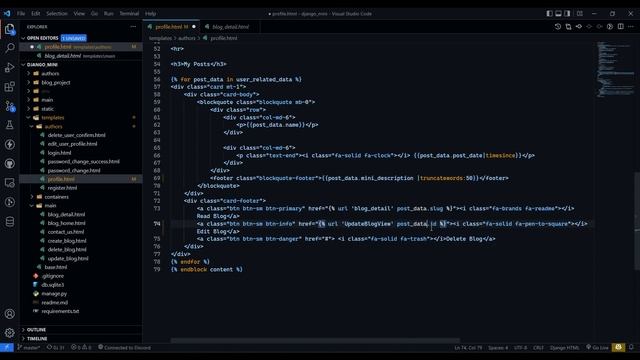Expand the containers folder
This screenshot has height=360, width=640.
coord(56,197)
